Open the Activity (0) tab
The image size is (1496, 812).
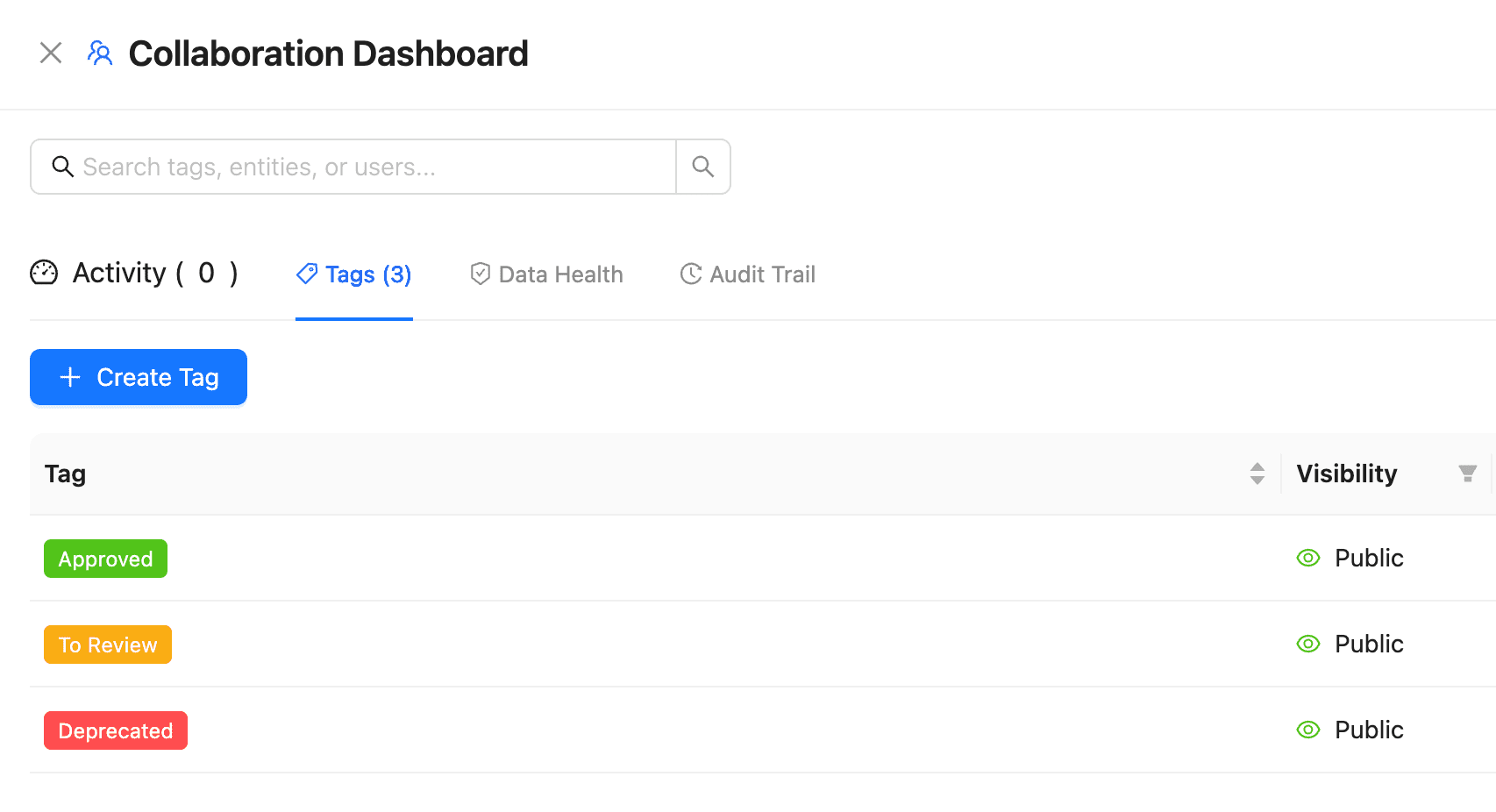coord(154,274)
